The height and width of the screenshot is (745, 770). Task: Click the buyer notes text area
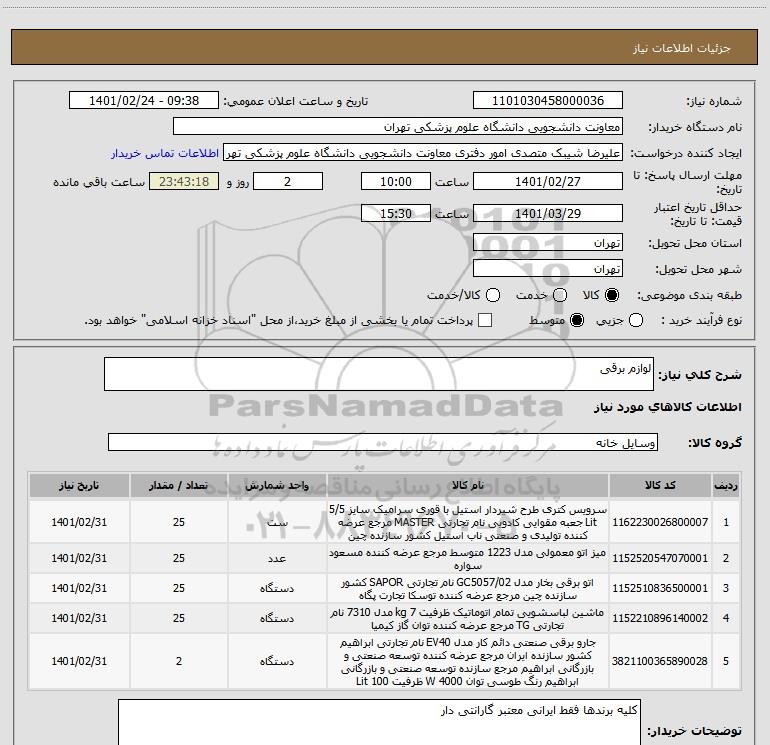coord(379,722)
